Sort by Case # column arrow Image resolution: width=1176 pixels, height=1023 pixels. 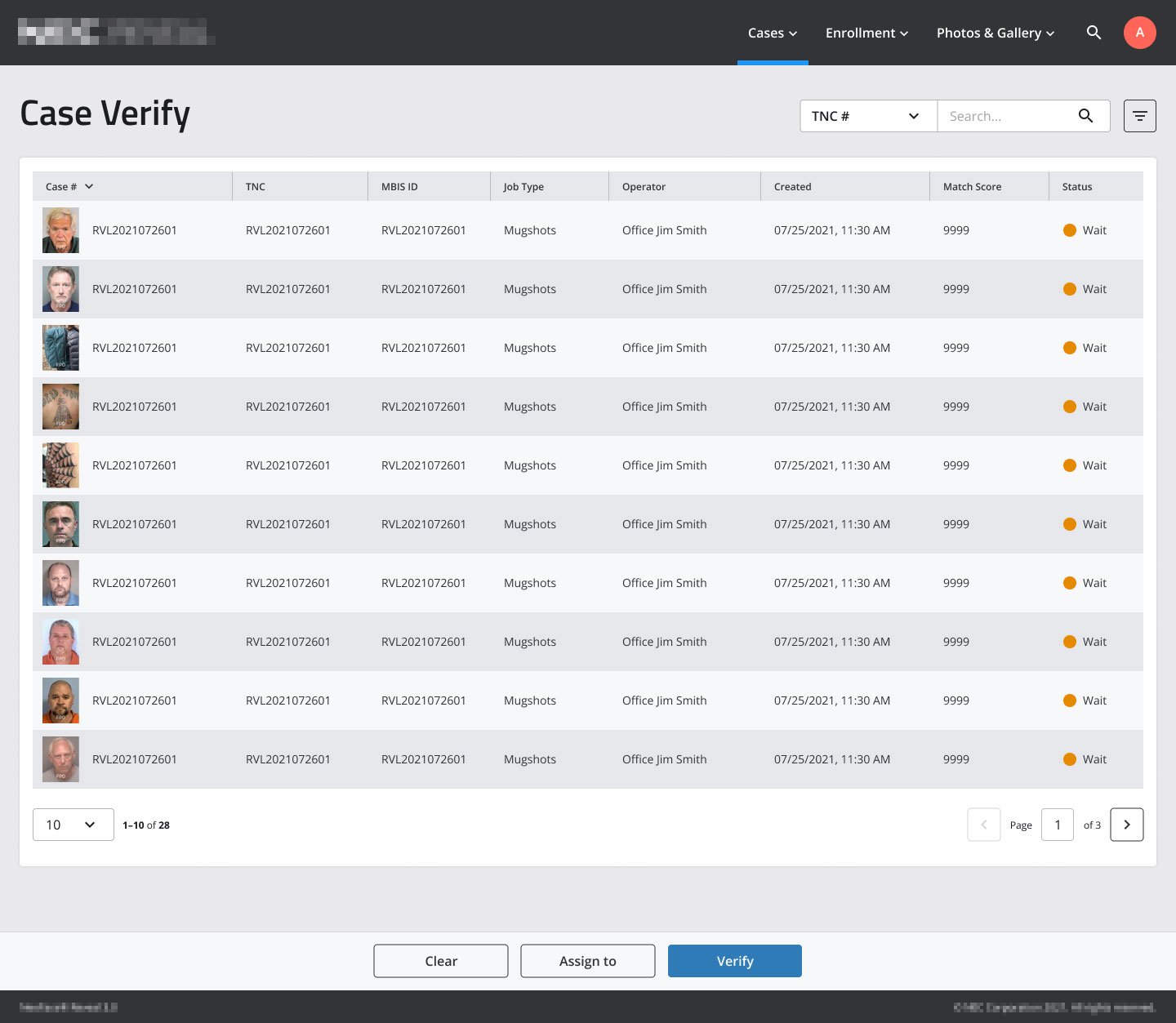click(x=89, y=187)
